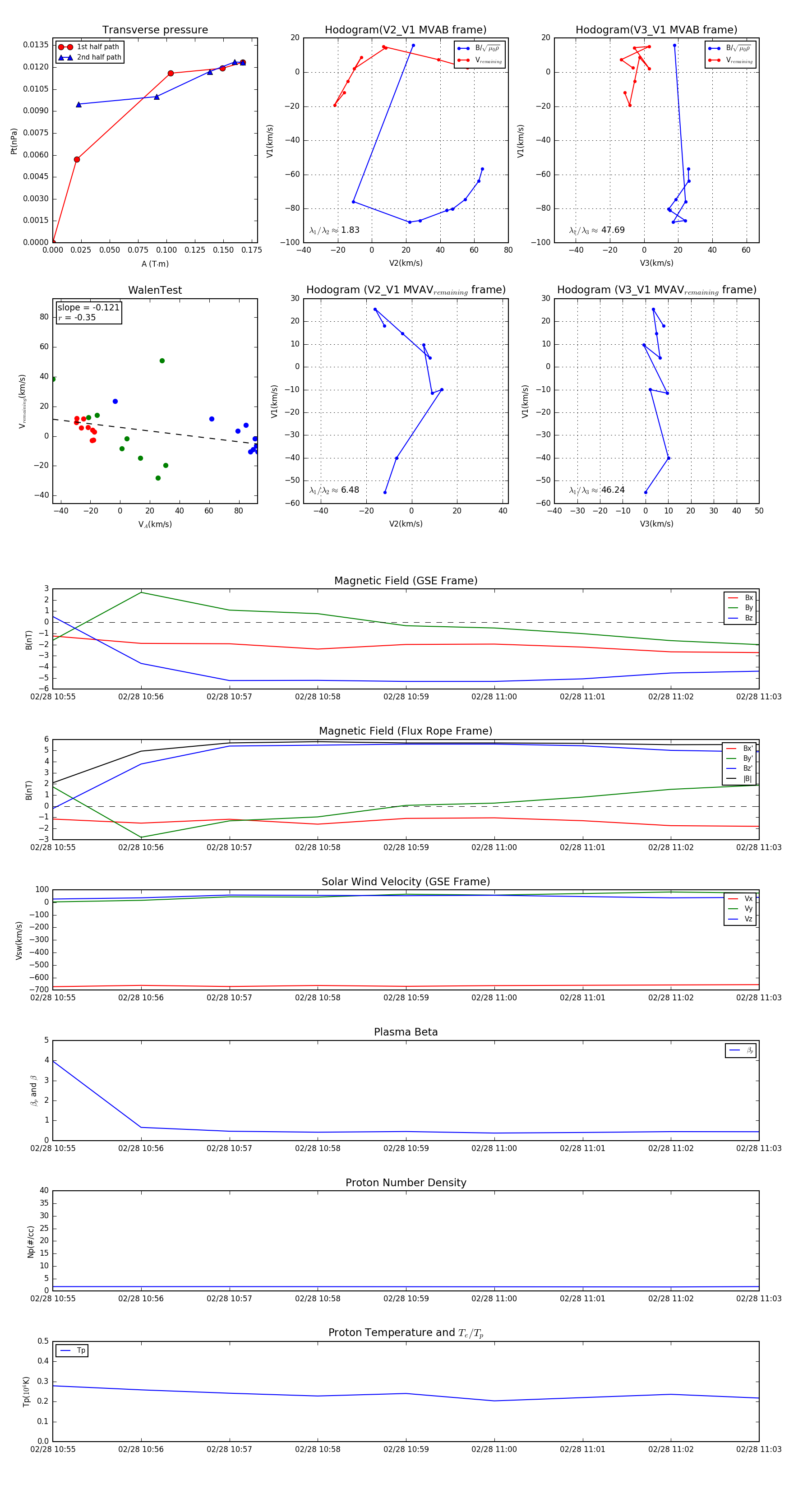
Task: Click "02/28 11:00" tick under Proton Number Density panel
Action: (494, 1298)
